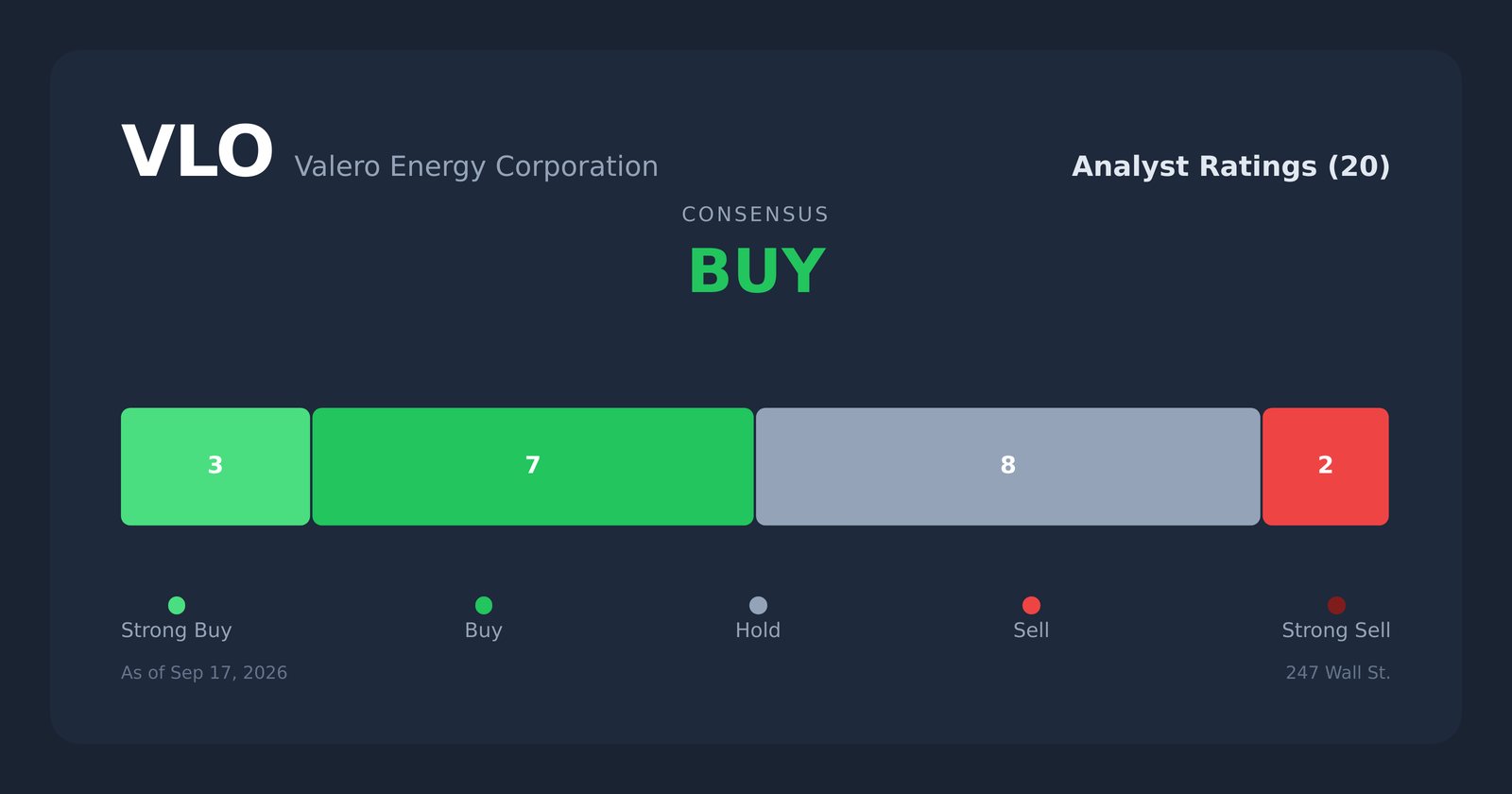Select the gray Hold segment showing 8
This screenshot has width=1512, height=794.
tap(1008, 466)
